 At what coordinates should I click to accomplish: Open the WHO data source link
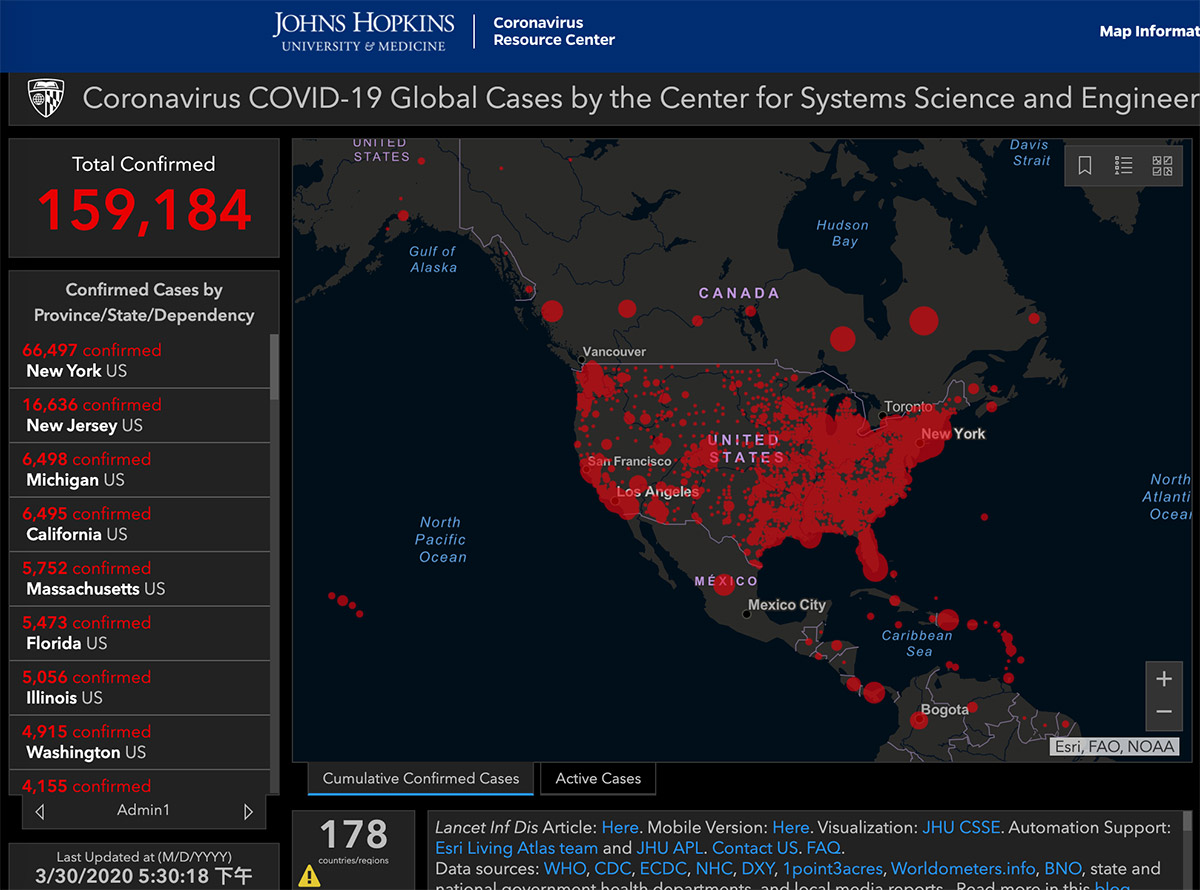[564, 868]
